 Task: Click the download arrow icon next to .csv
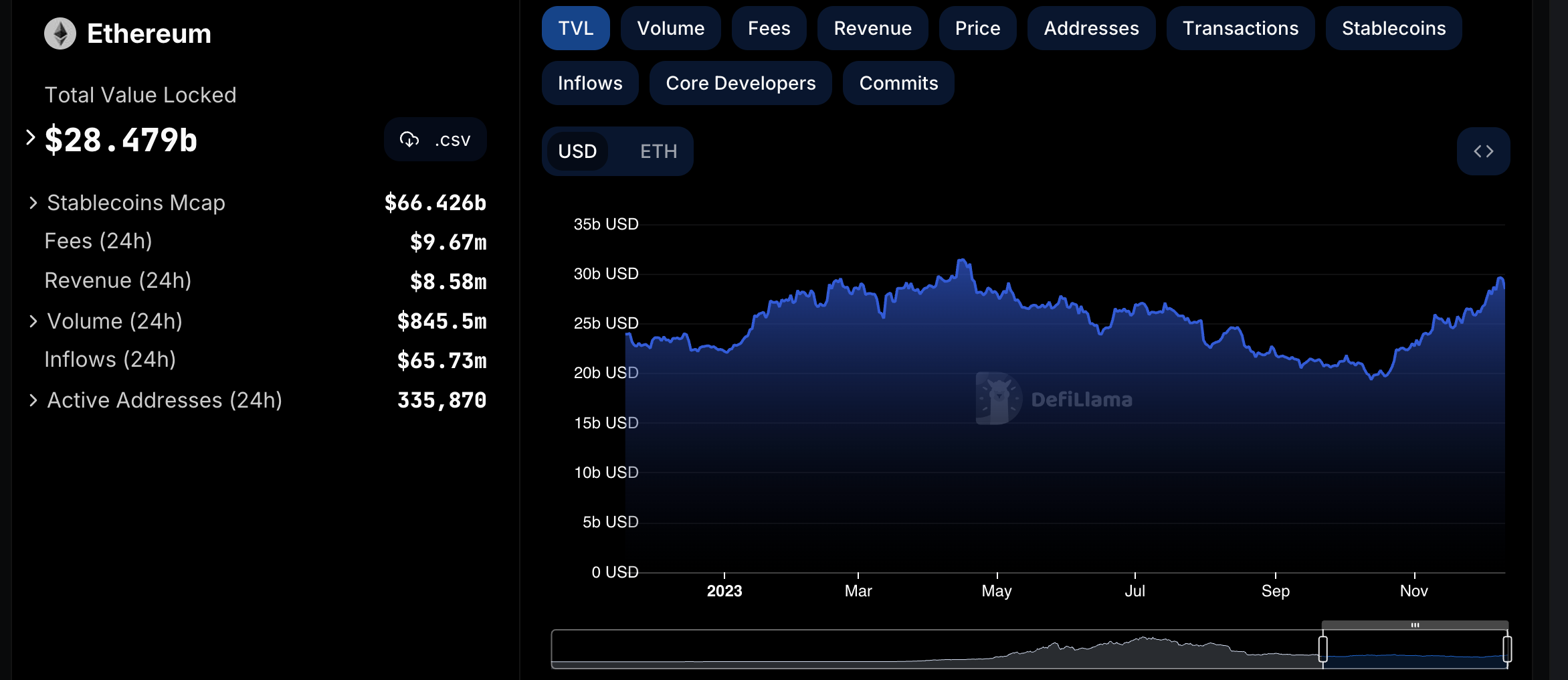411,139
